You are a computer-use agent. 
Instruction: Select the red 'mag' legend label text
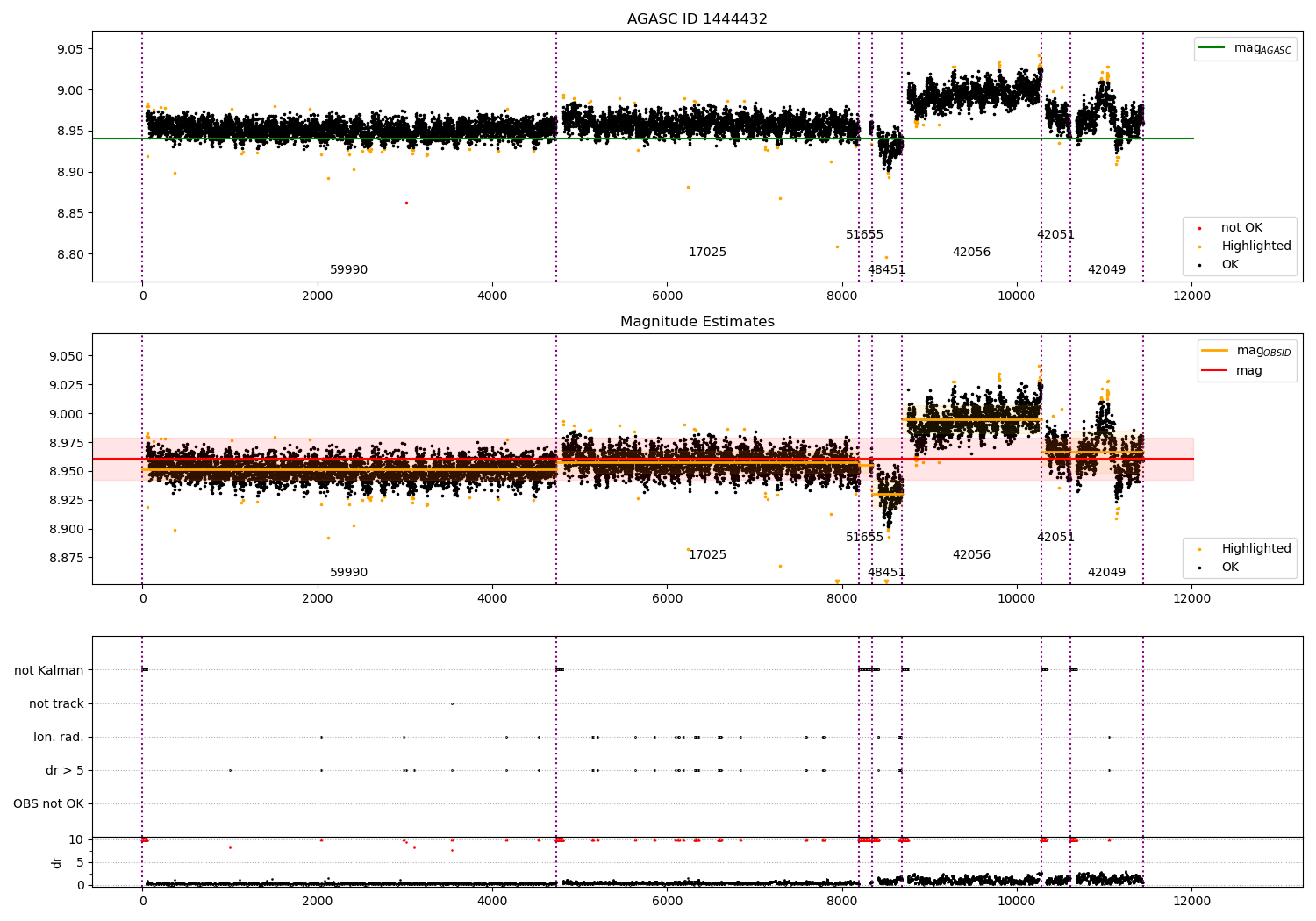click(x=1249, y=371)
